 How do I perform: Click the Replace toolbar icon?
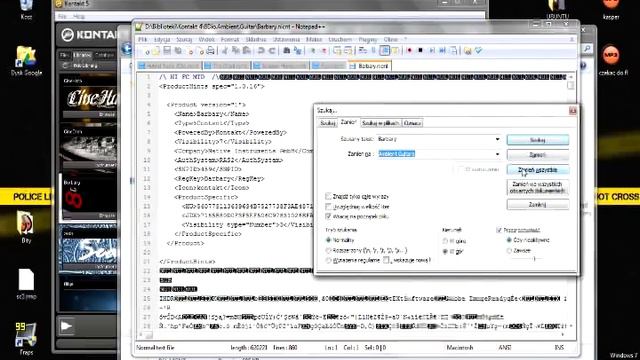298,51
